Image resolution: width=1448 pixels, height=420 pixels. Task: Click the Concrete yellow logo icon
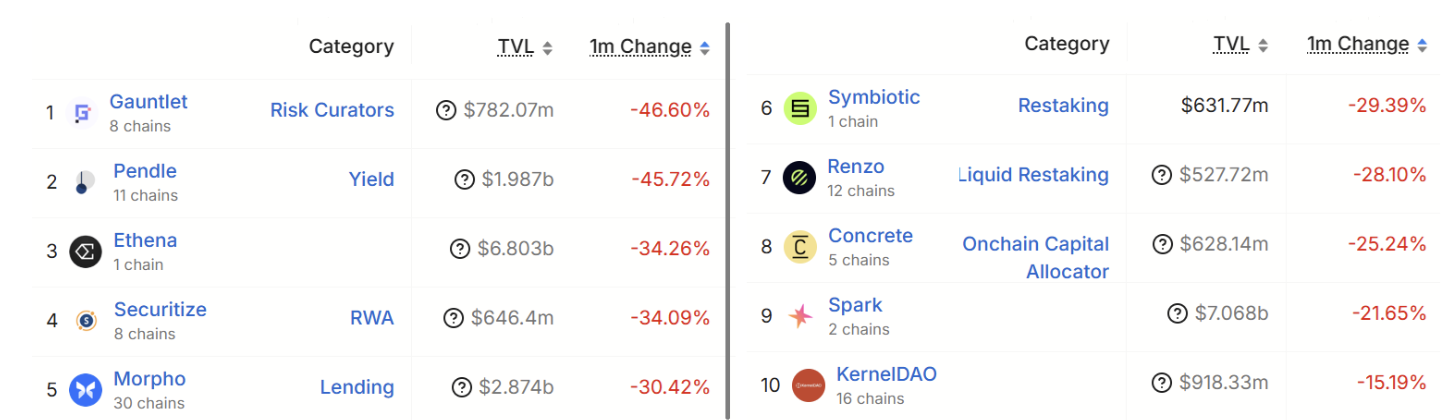800,246
